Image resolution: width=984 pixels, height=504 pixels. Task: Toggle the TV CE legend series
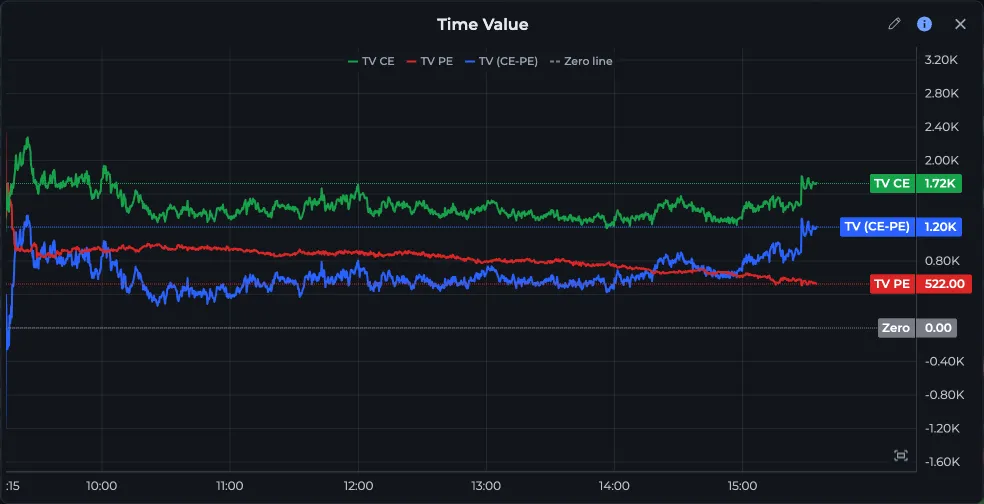372,61
